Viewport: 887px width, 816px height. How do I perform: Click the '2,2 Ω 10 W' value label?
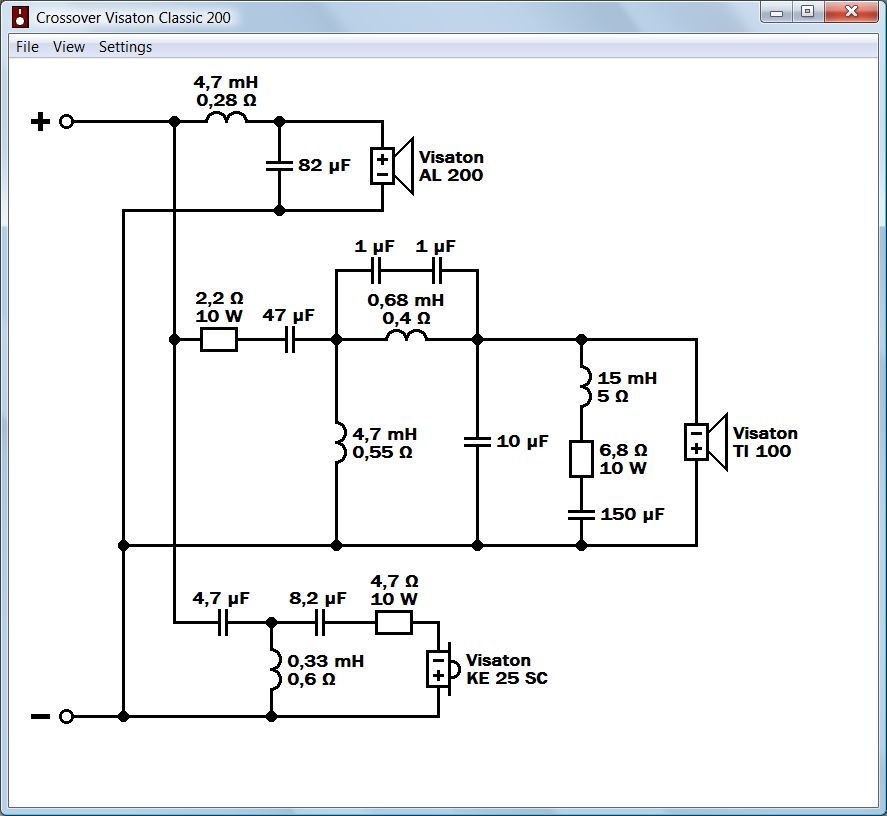pos(219,307)
